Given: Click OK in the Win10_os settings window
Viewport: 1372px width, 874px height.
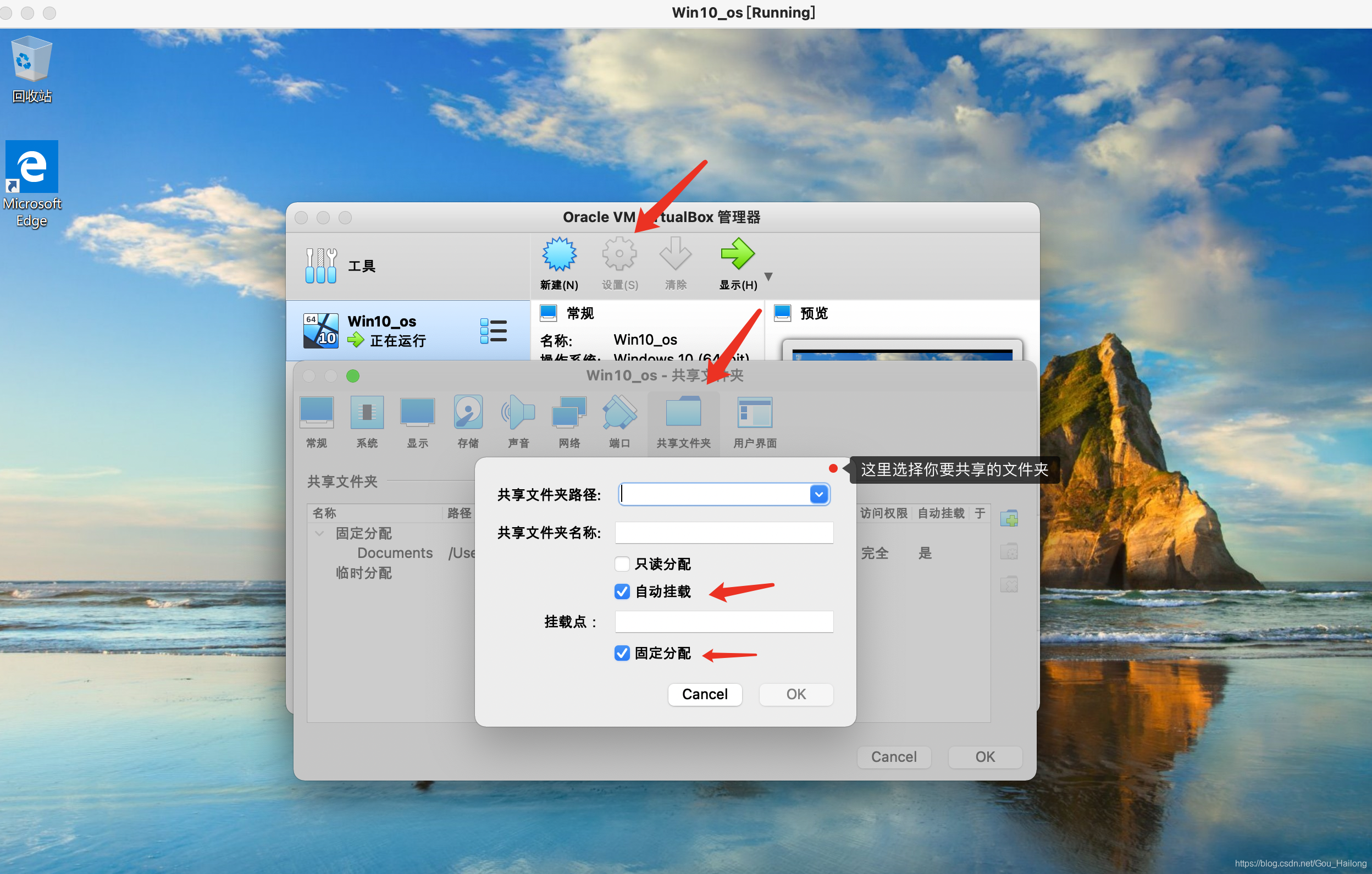Looking at the screenshot, I should coord(985,756).
